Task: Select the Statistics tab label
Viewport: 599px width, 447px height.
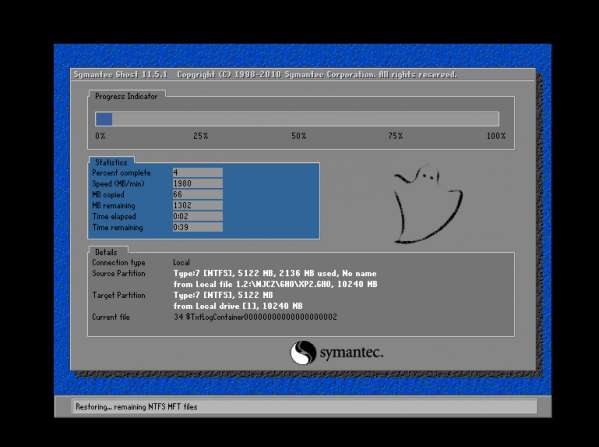Action: [x=111, y=162]
